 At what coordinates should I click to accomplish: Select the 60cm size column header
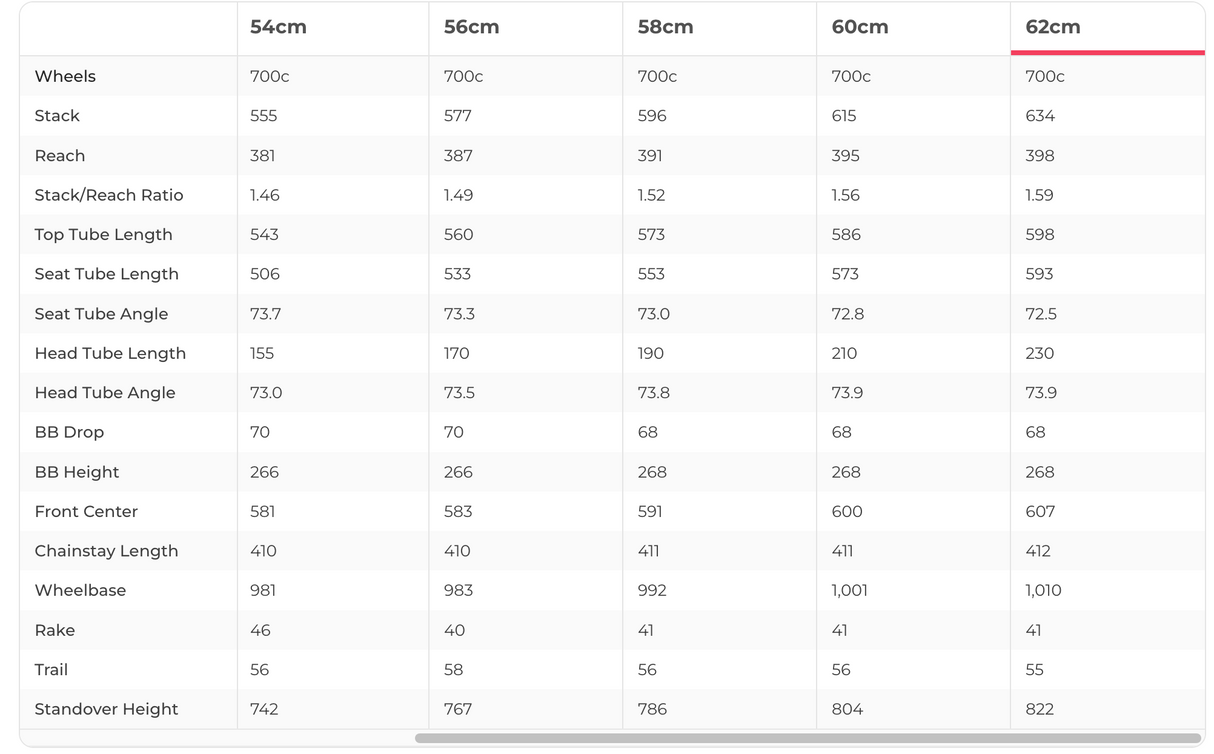click(x=859, y=28)
